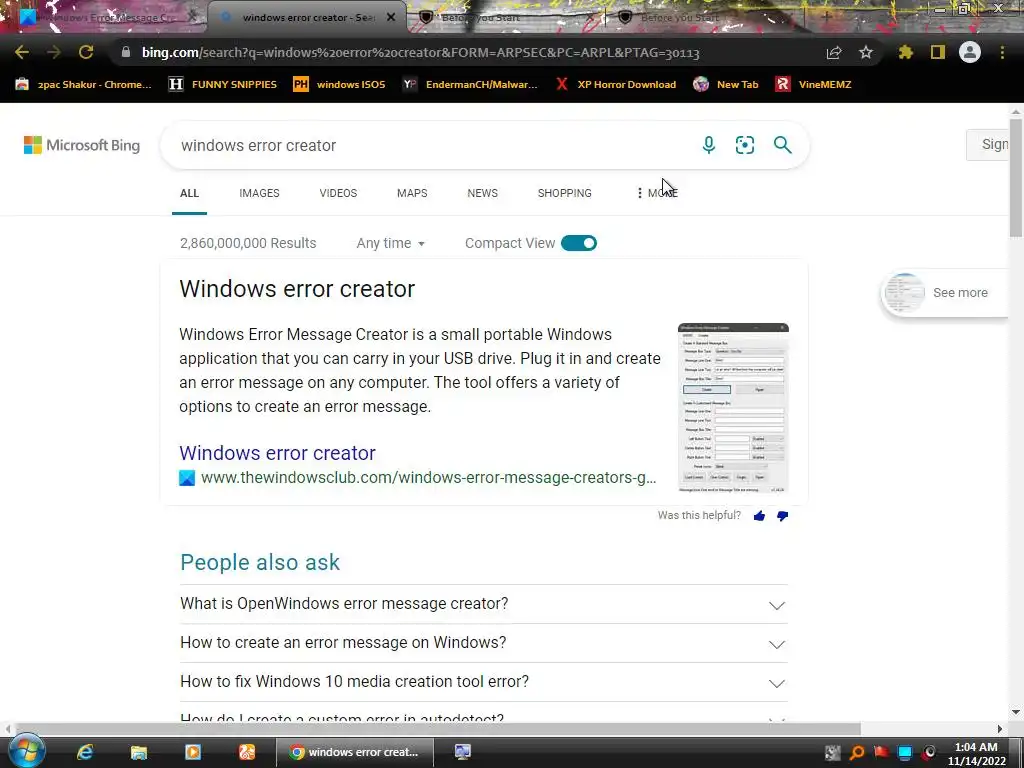Open 2pac Shakur bookmark
Viewport: 1024px width, 768px height.
[x=84, y=84]
